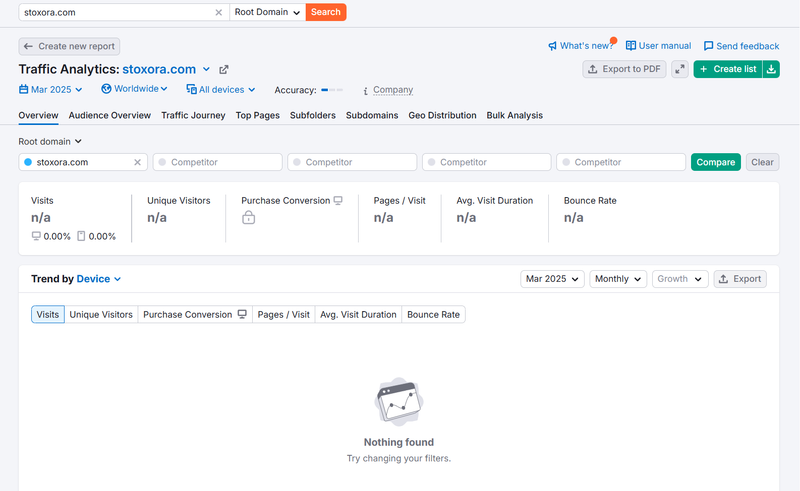Open Trend by Device dropdown
Viewport: 800px width, 491px height.
pos(99,279)
